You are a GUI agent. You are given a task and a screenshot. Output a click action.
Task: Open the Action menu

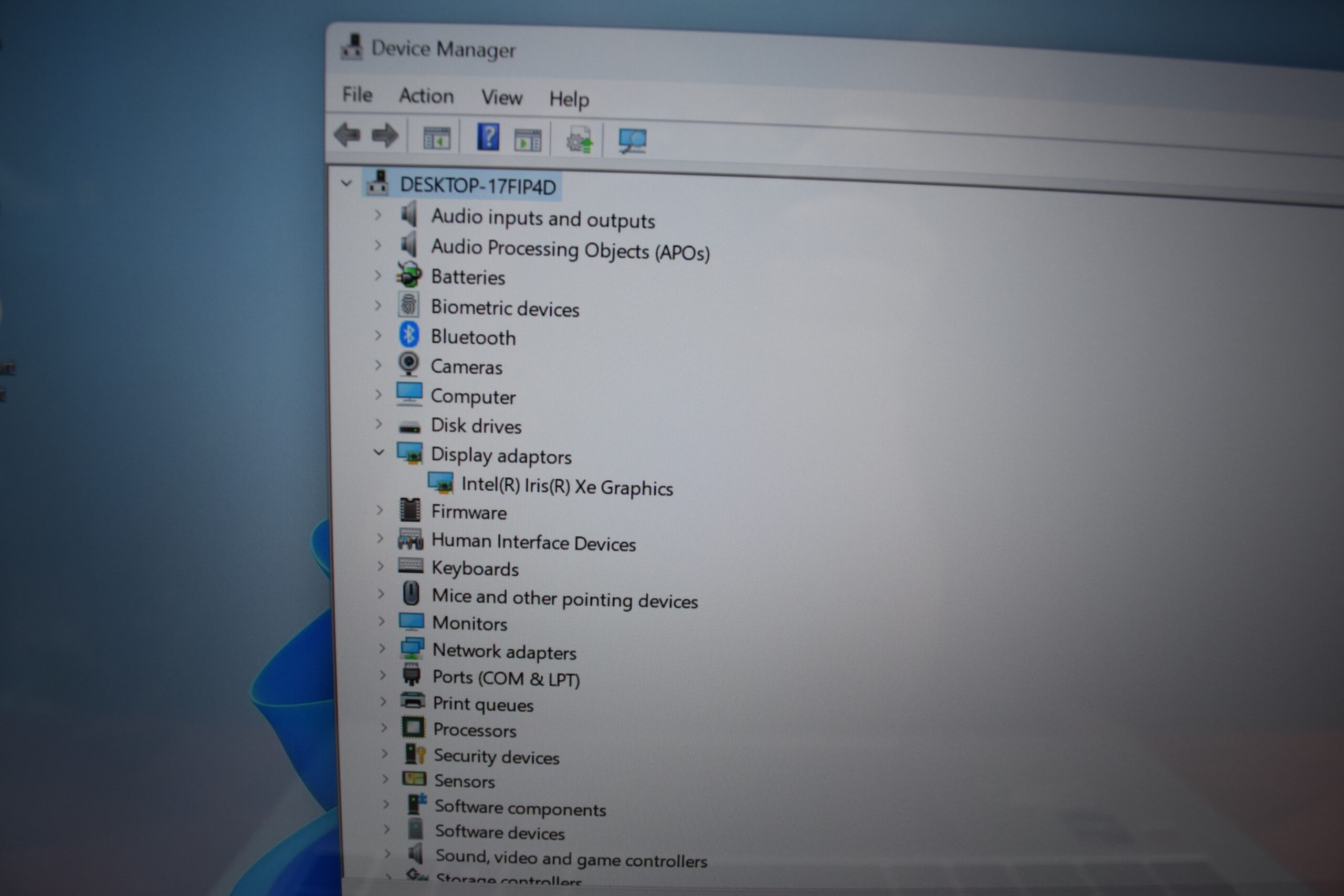pos(426,96)
